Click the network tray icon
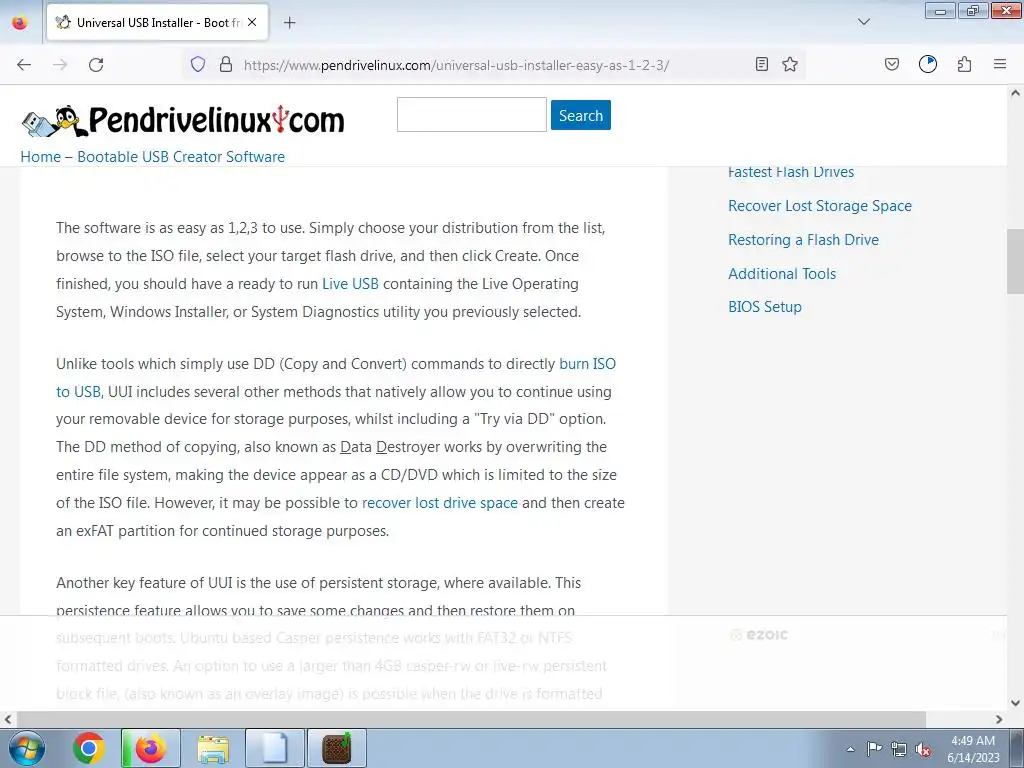1024x768 pixels. 899,749
